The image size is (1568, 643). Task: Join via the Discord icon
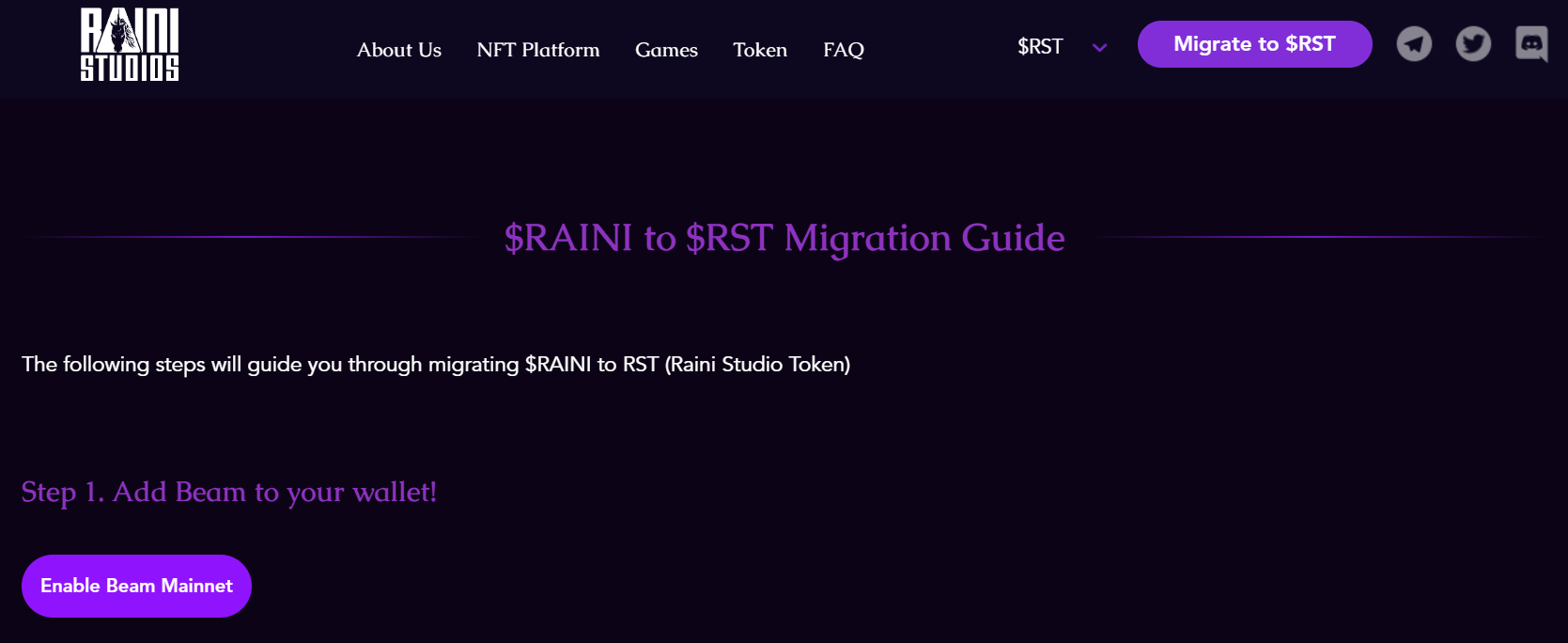click(1532, 43)
